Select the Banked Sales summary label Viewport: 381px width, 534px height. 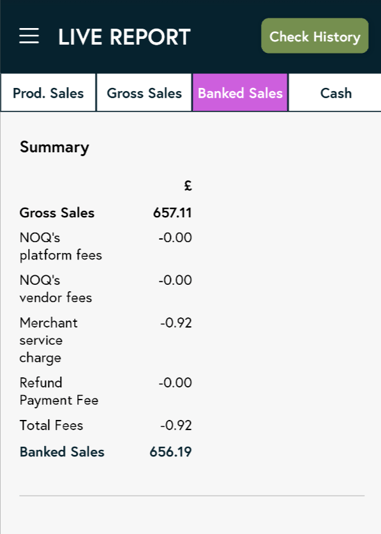[62, 452]
